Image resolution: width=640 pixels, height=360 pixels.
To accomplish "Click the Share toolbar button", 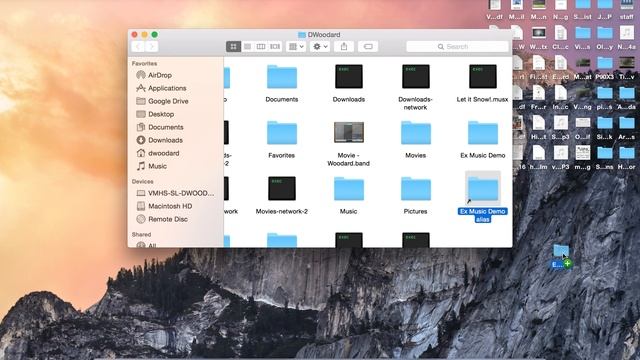I will point(344,47).
